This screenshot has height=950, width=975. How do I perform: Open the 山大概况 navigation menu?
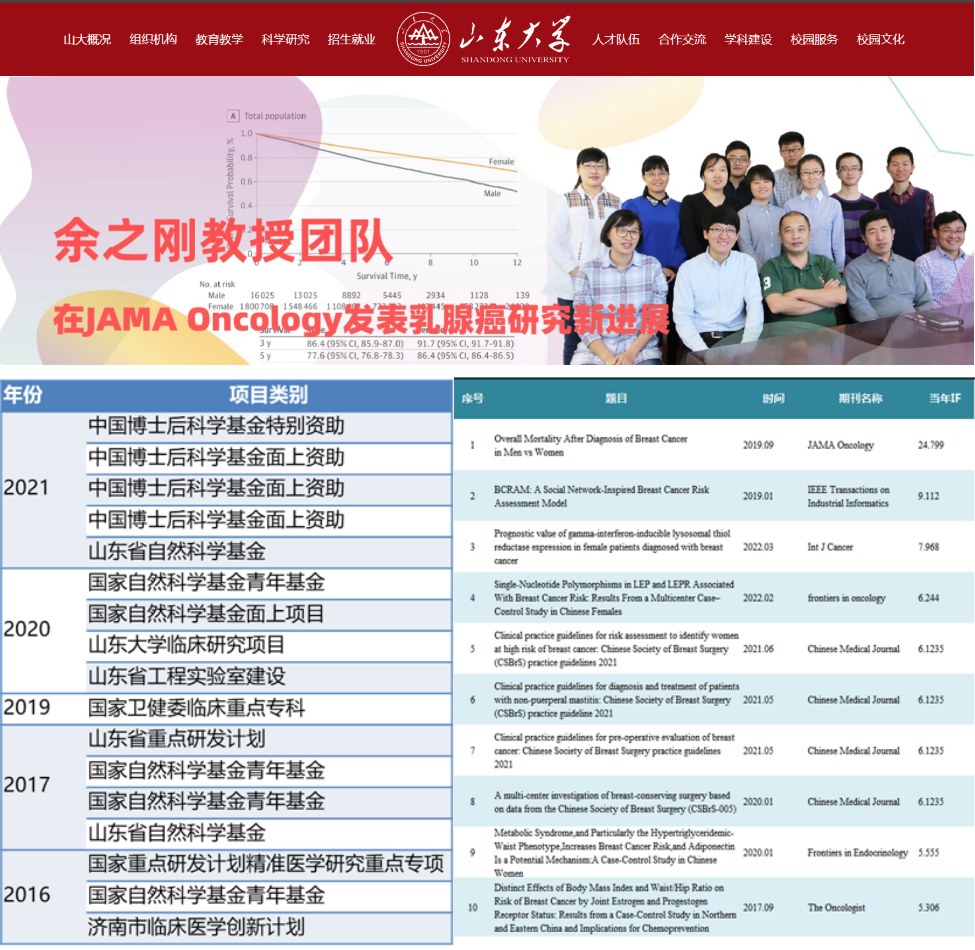click(x=87, y=40)
